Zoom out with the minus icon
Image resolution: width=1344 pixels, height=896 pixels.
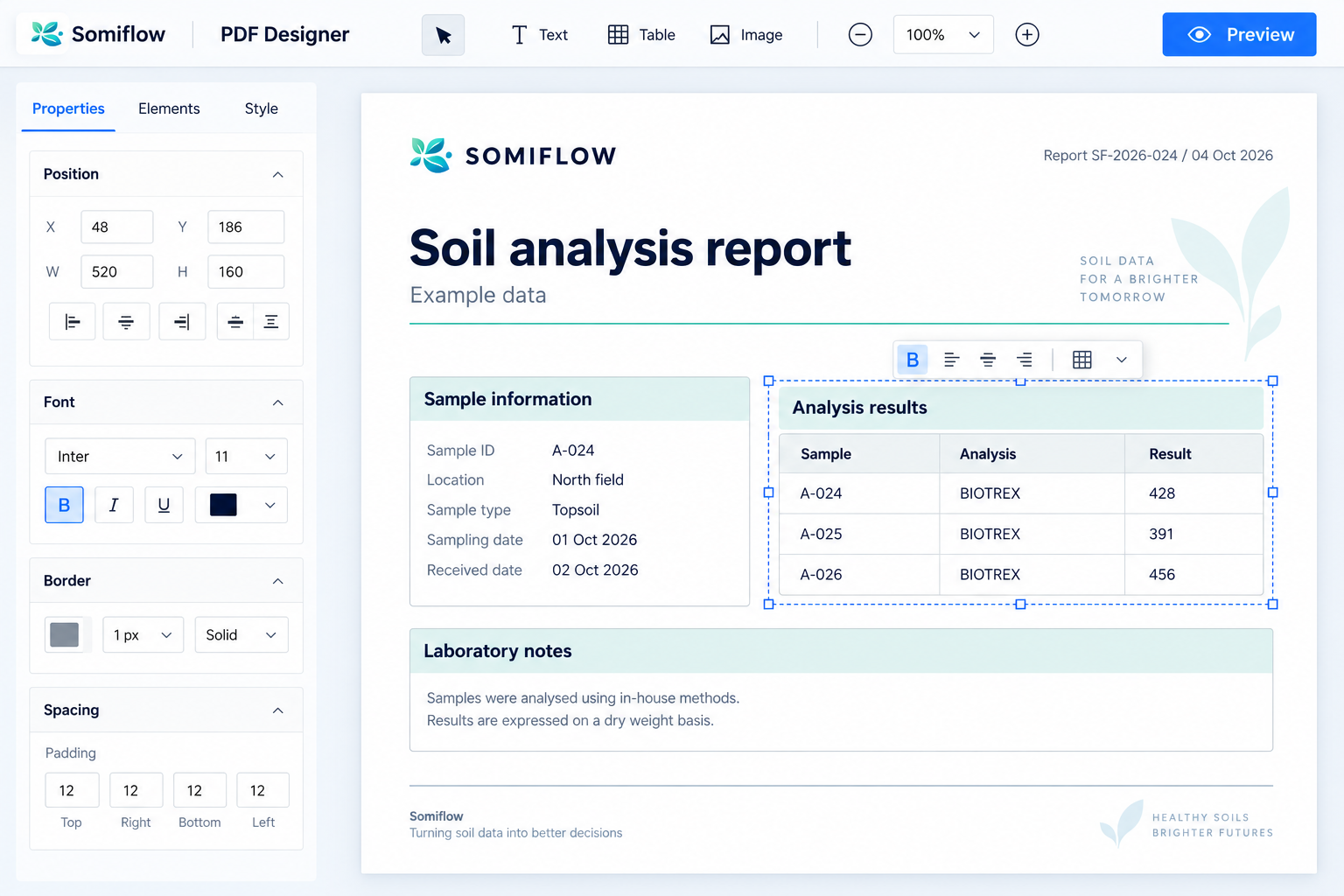click(860, 35)
